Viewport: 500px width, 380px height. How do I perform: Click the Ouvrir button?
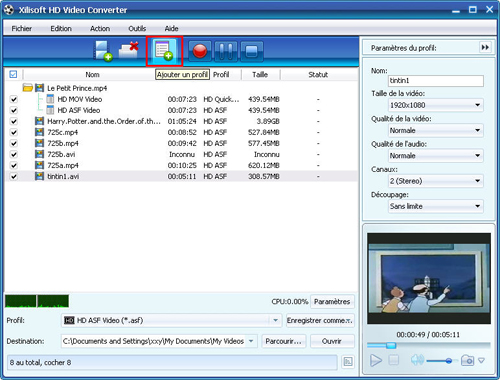(332, 341)
